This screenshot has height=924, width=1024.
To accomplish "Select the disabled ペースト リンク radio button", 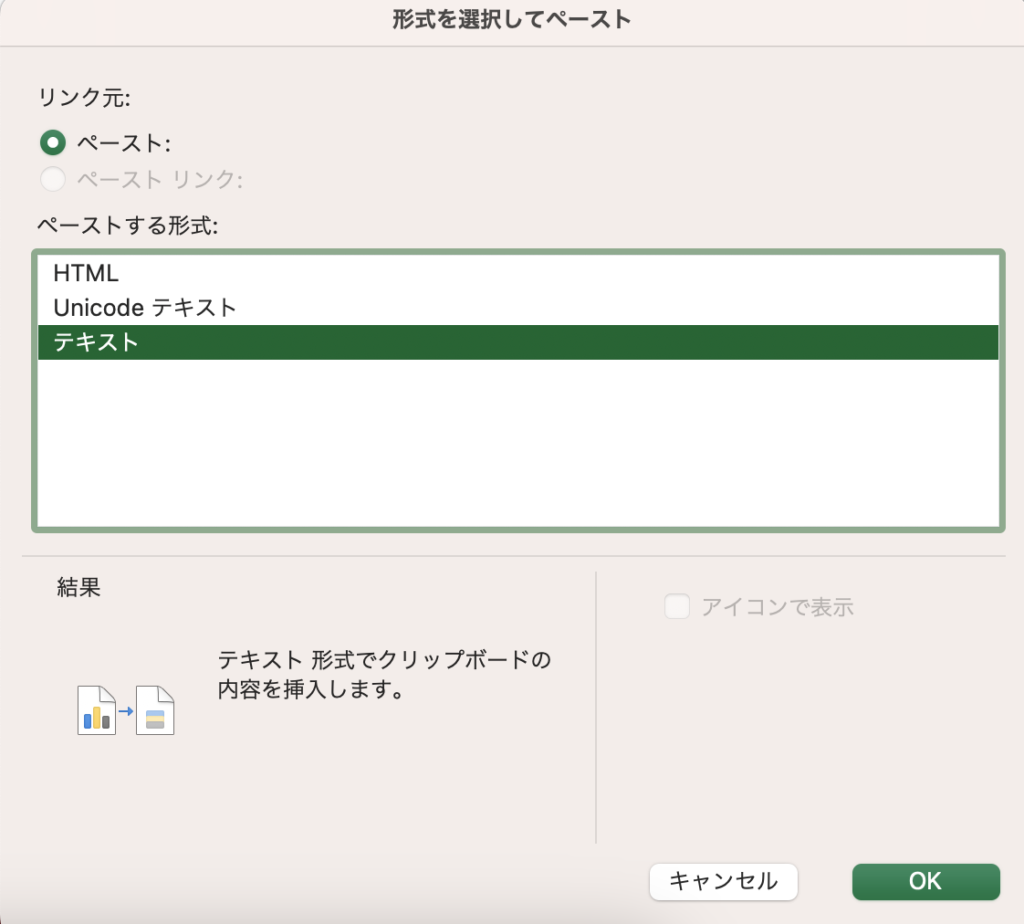I will [x=53, y=180].
